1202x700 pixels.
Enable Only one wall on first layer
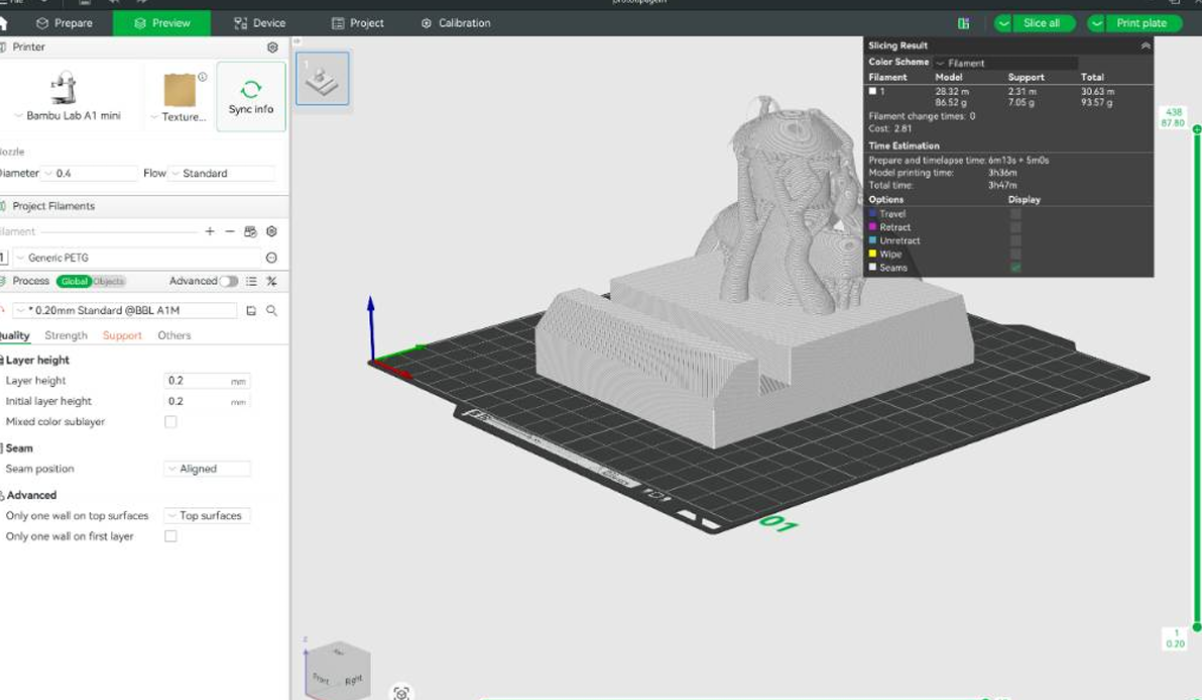[x=171, y=536]
